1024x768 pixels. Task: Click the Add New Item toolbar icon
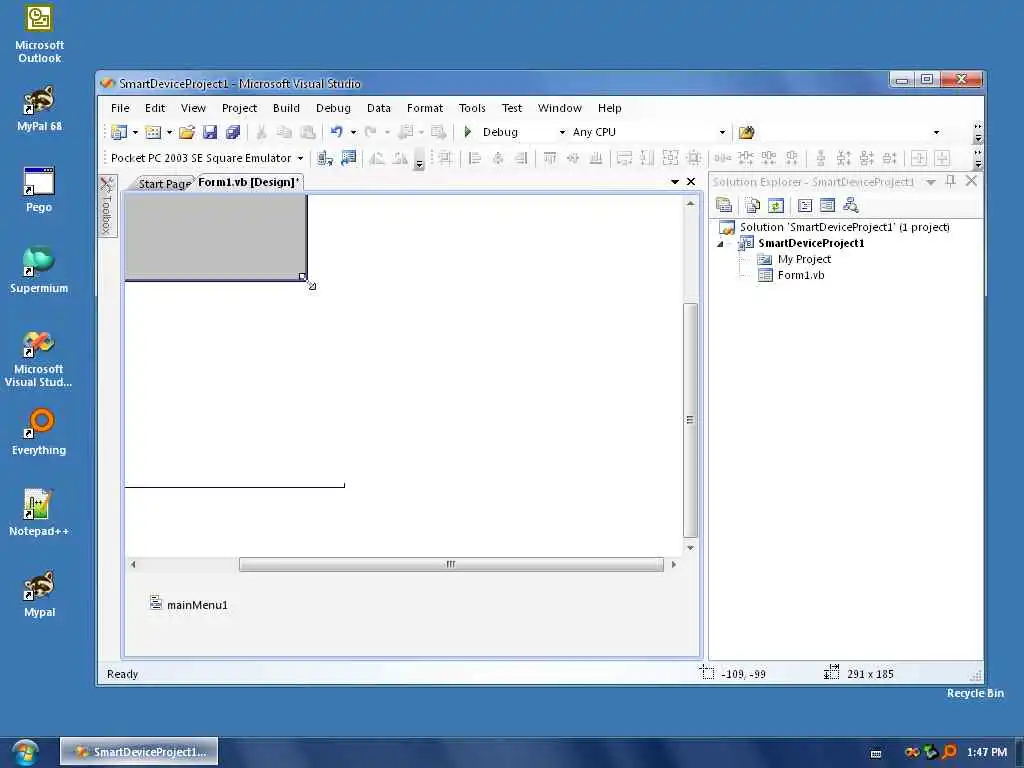(153, 133)
